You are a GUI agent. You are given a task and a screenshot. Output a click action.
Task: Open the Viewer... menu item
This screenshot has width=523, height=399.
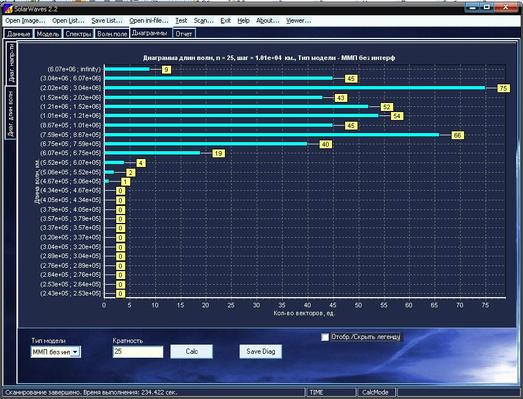click(x=298, y=21)
